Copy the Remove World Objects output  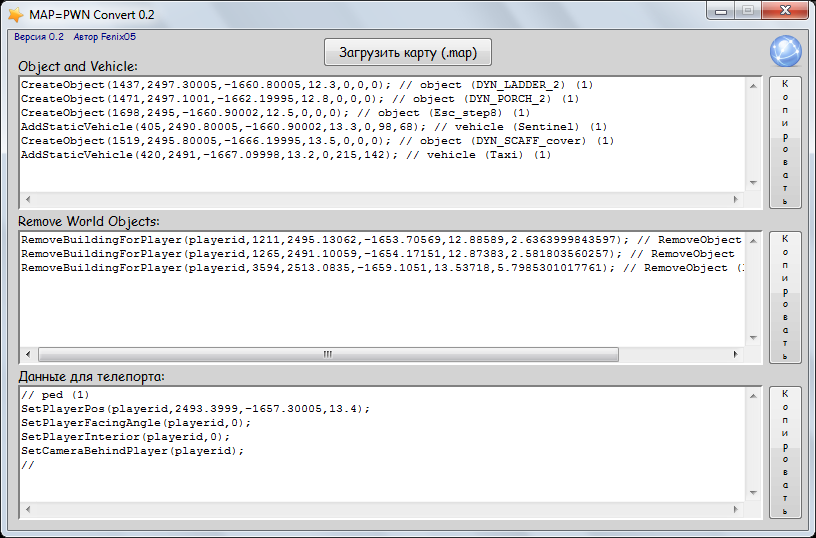785,297
